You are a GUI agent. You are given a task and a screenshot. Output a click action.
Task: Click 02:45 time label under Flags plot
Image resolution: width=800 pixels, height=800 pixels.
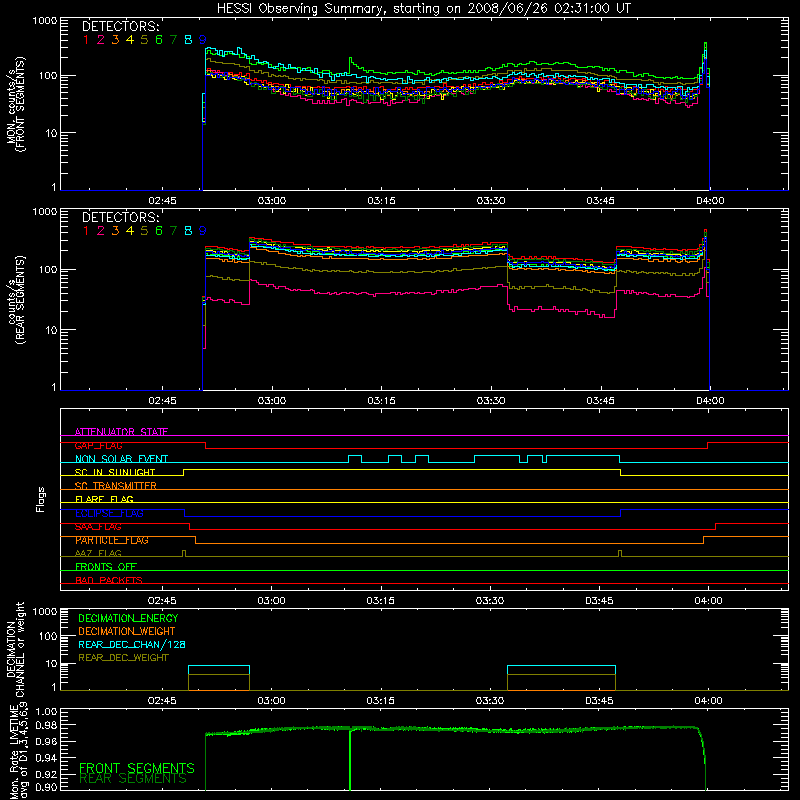tap(162, 601)
